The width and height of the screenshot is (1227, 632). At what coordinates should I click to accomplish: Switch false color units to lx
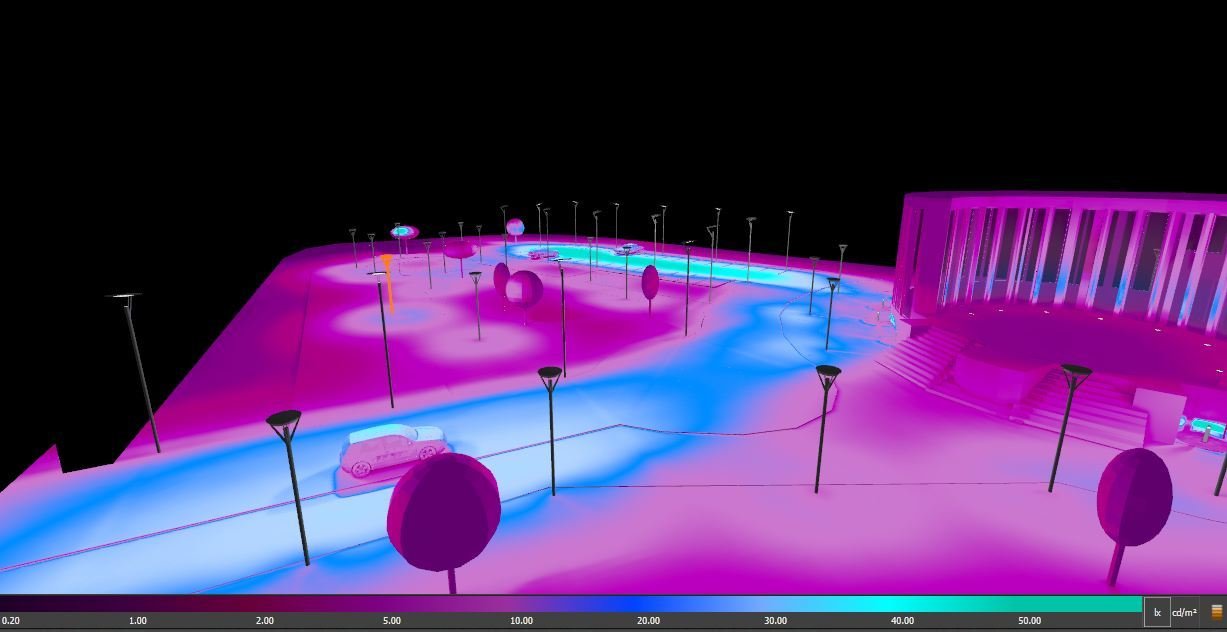1157,612
